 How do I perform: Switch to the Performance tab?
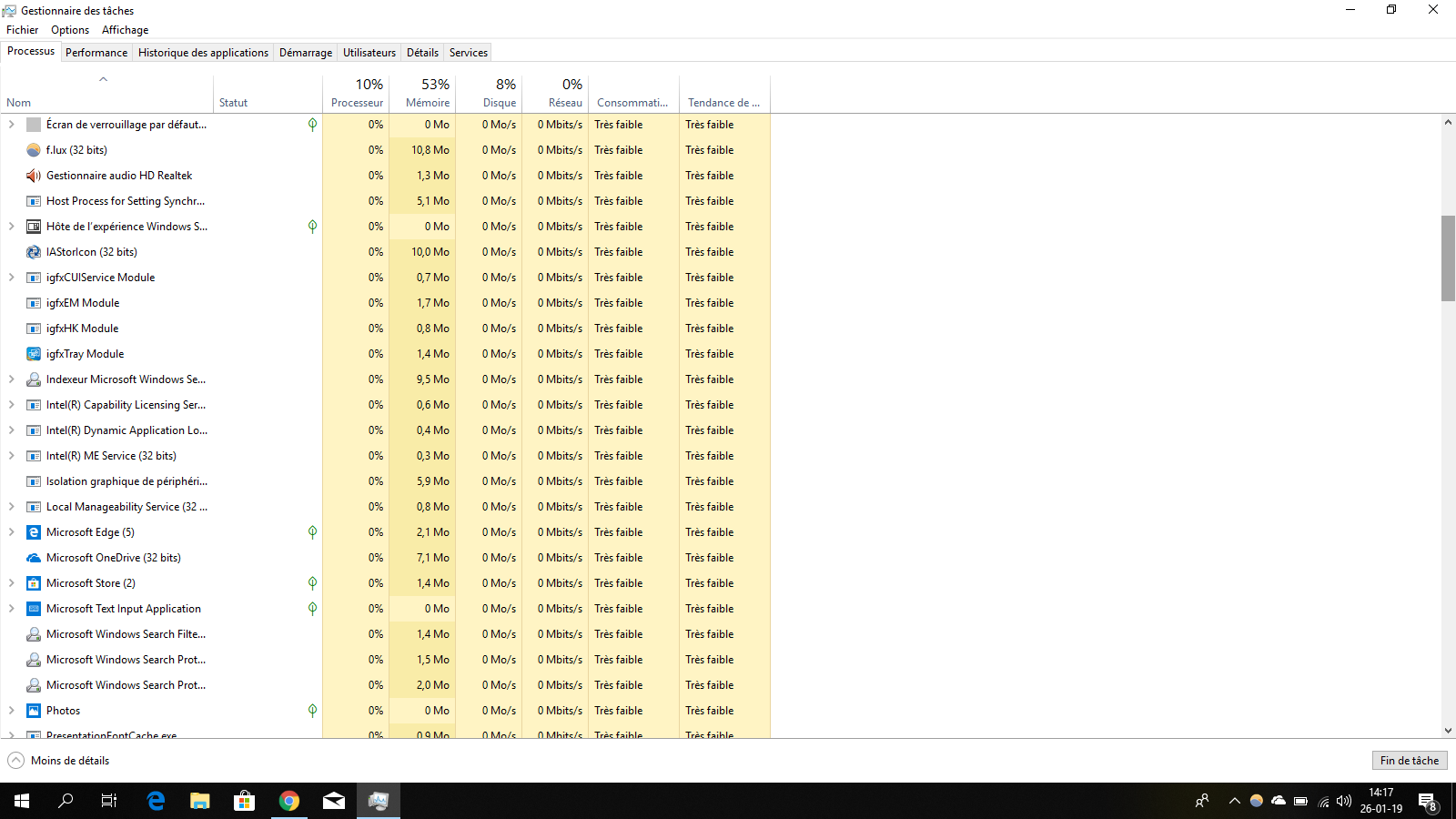(x=96, y=53)
